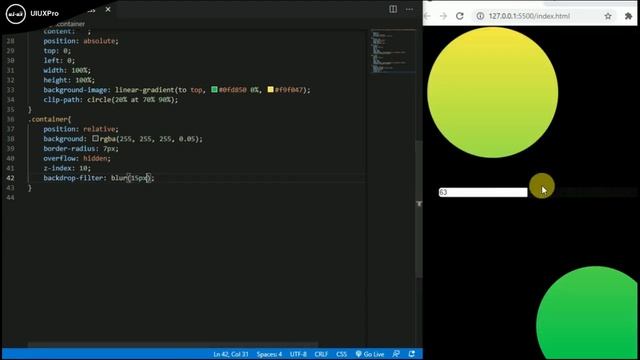640x360 pixels.
Task: Click the notifications bell icon
Action: [x=411, y=354]
